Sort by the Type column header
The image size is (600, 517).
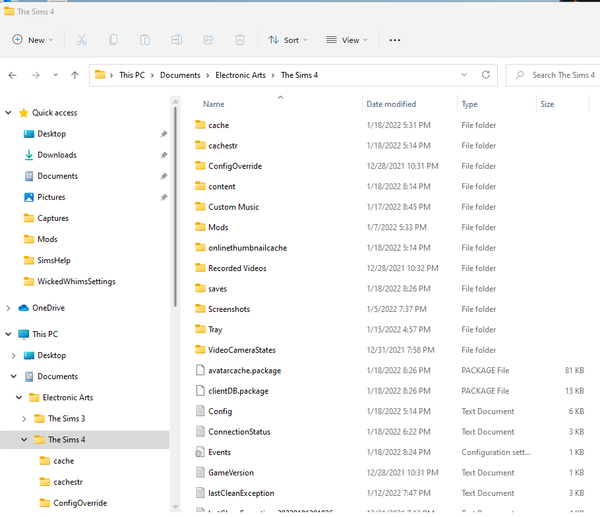tap(469, 104)
